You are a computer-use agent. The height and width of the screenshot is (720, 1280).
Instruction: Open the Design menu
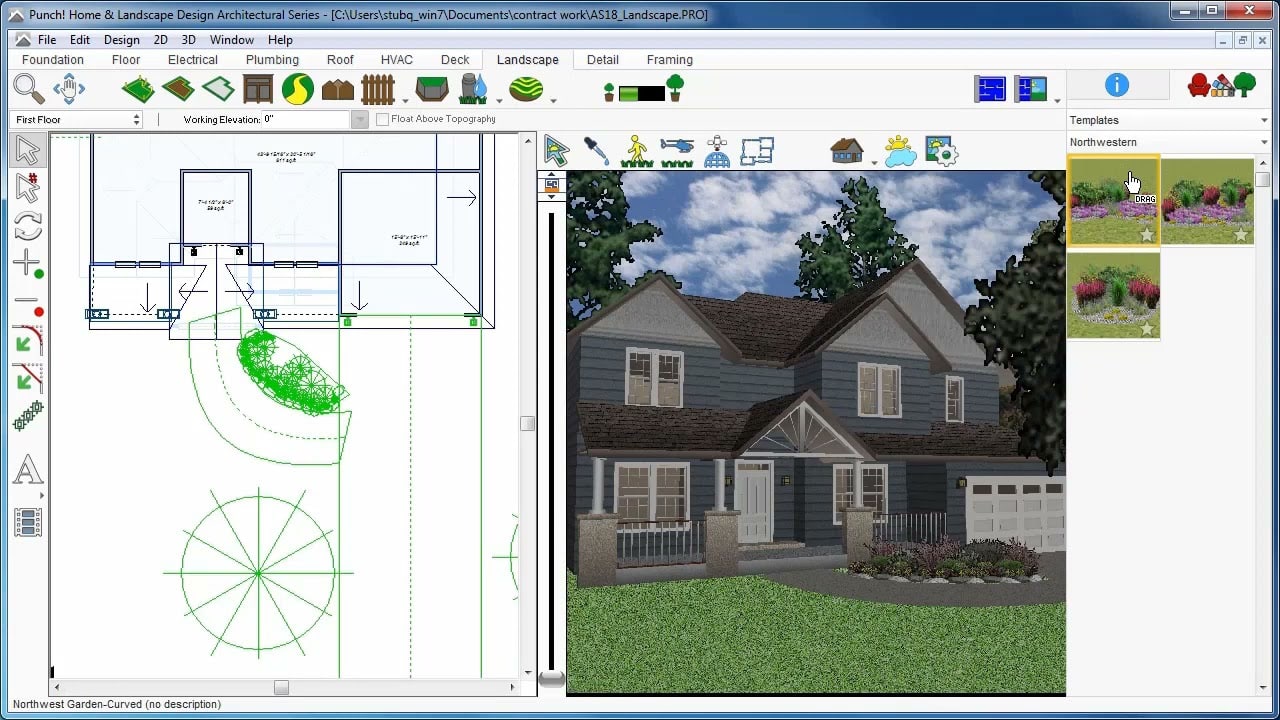pyautogui.click(x=121, y=40)
